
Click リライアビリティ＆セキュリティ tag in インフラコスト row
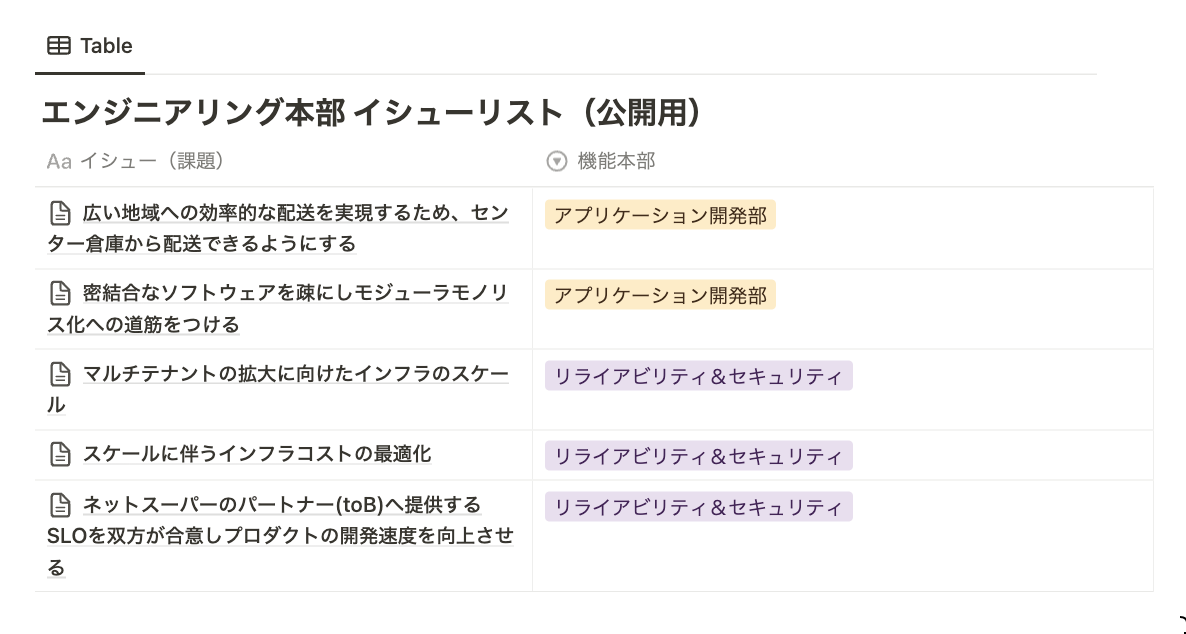(698, 456)
